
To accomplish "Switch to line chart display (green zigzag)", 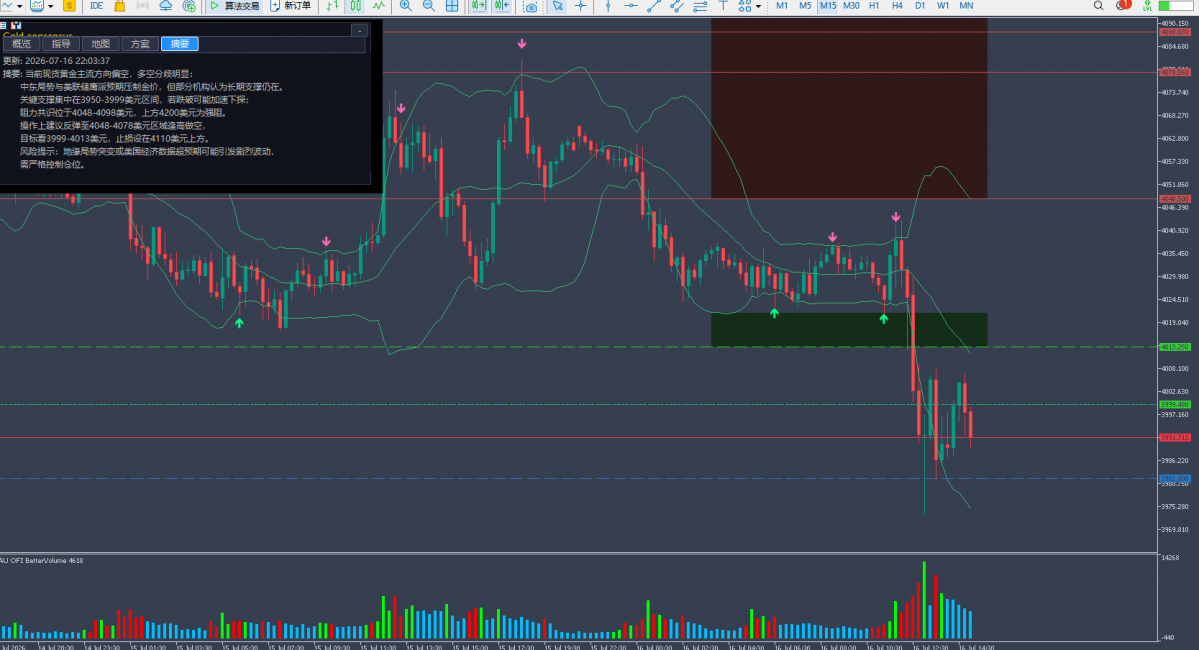I will coord(379,6).
